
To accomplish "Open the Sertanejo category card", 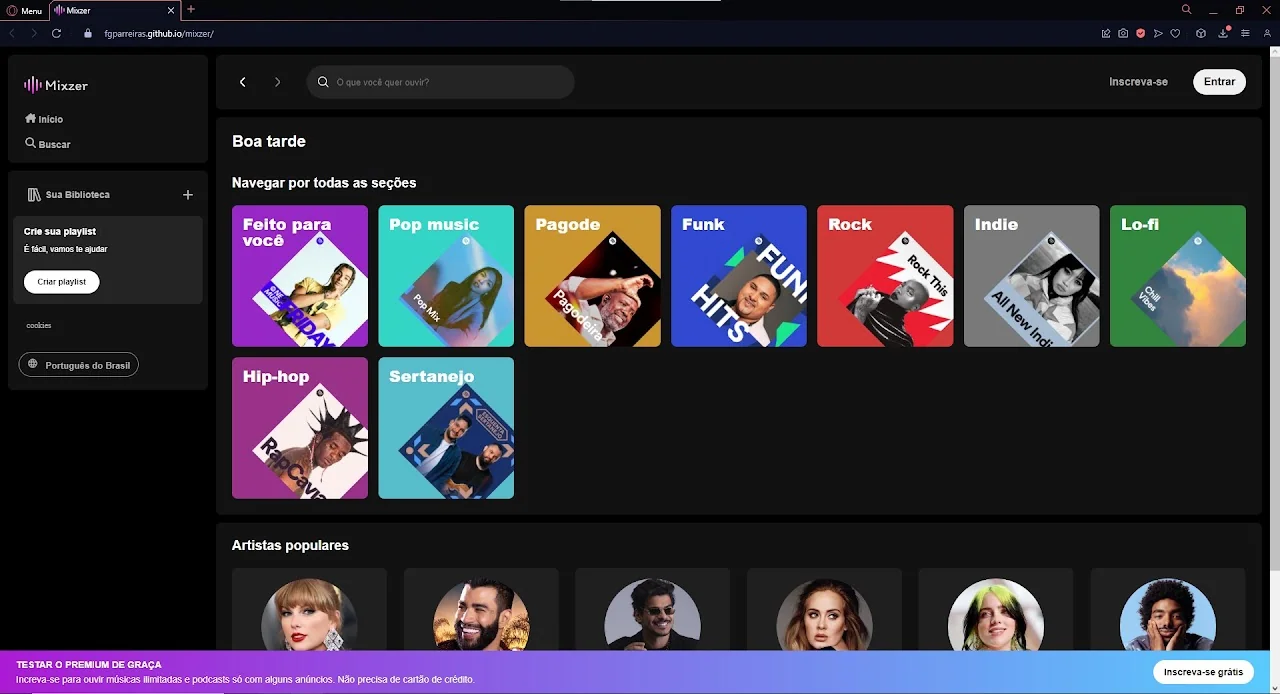I will (x=446, y=428).
